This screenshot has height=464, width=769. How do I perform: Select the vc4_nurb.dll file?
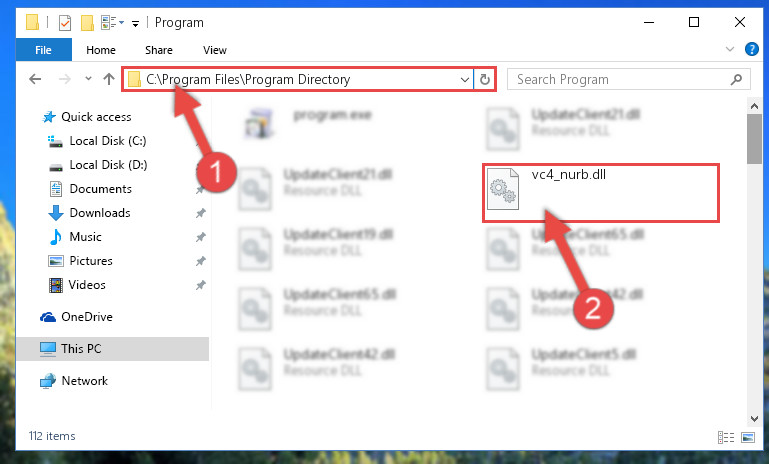click(601, 193)
